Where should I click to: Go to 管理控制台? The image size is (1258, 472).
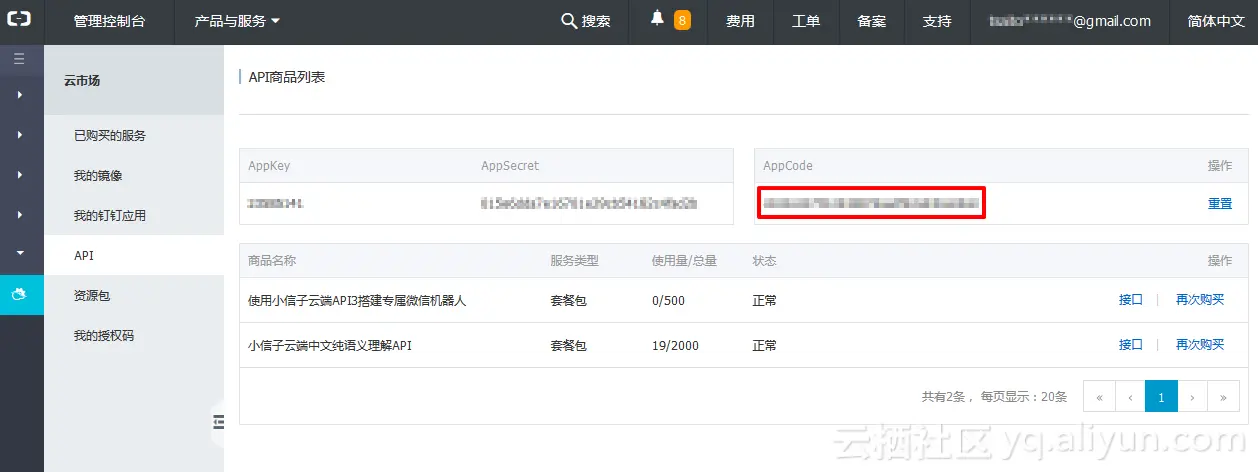click(109, 21)
